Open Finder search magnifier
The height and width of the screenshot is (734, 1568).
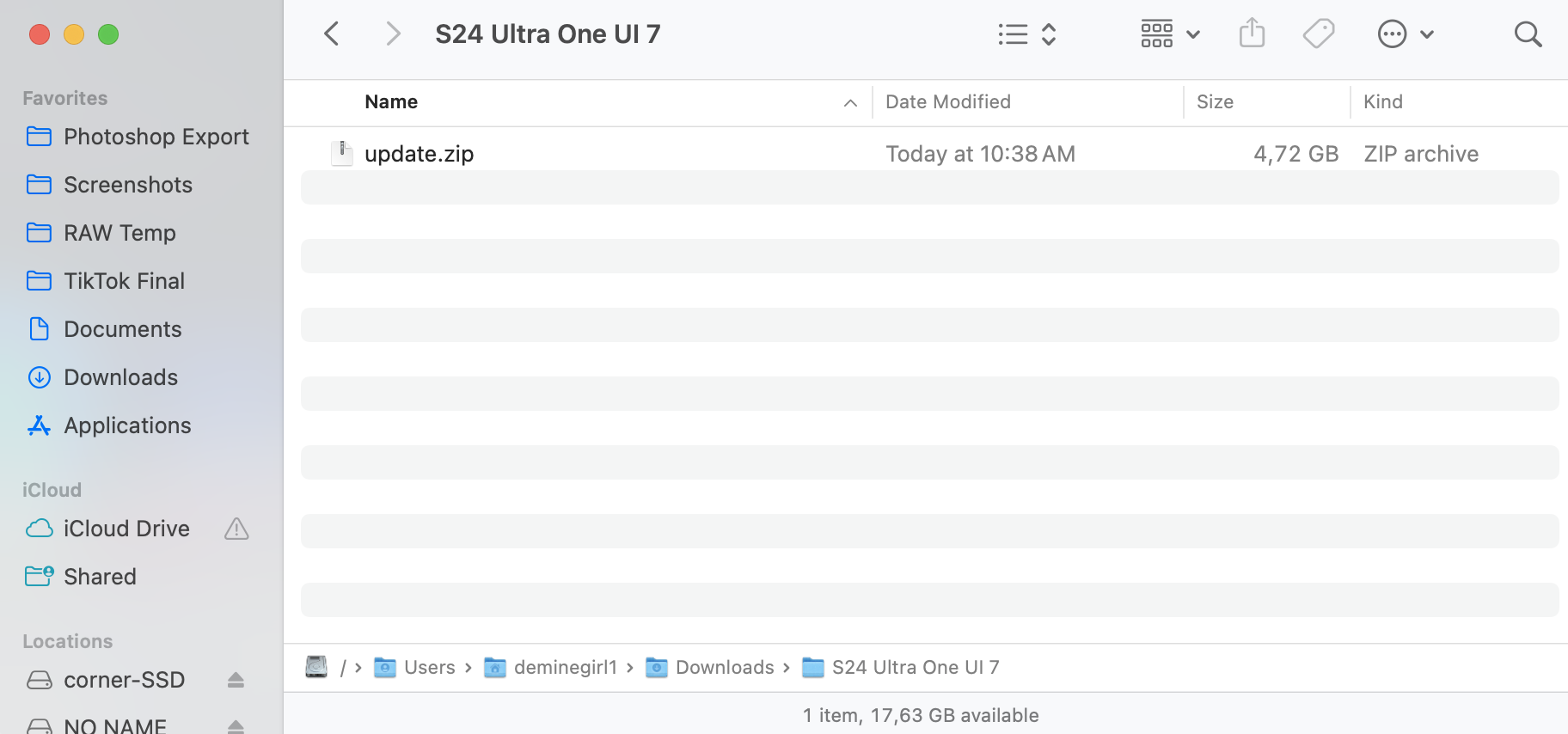click(1528, 34)
